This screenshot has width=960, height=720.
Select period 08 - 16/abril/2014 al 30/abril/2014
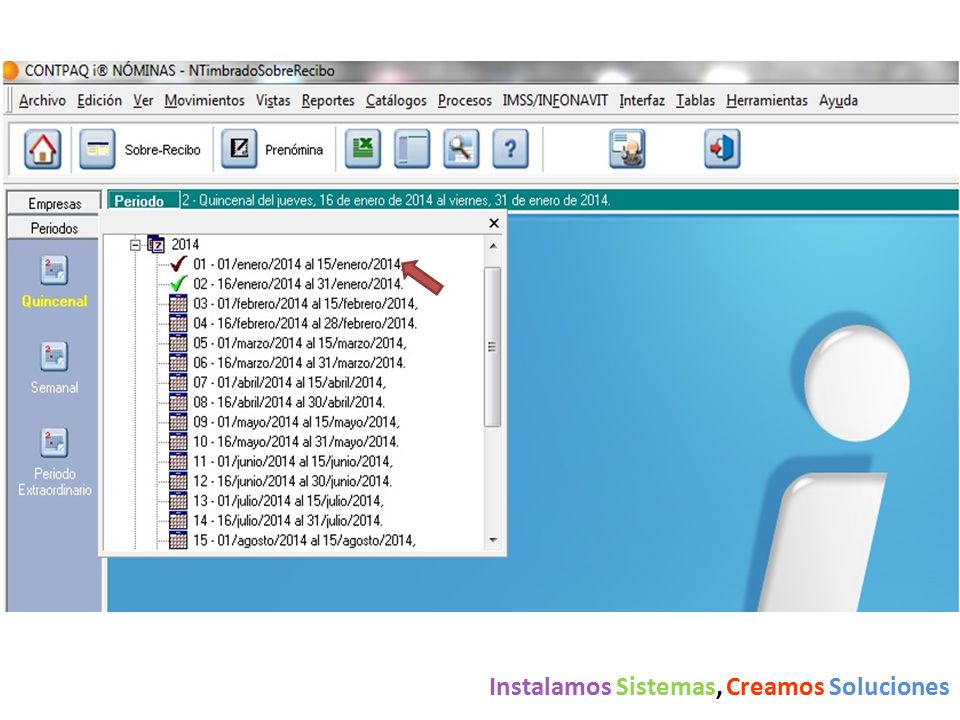point(289,402)
